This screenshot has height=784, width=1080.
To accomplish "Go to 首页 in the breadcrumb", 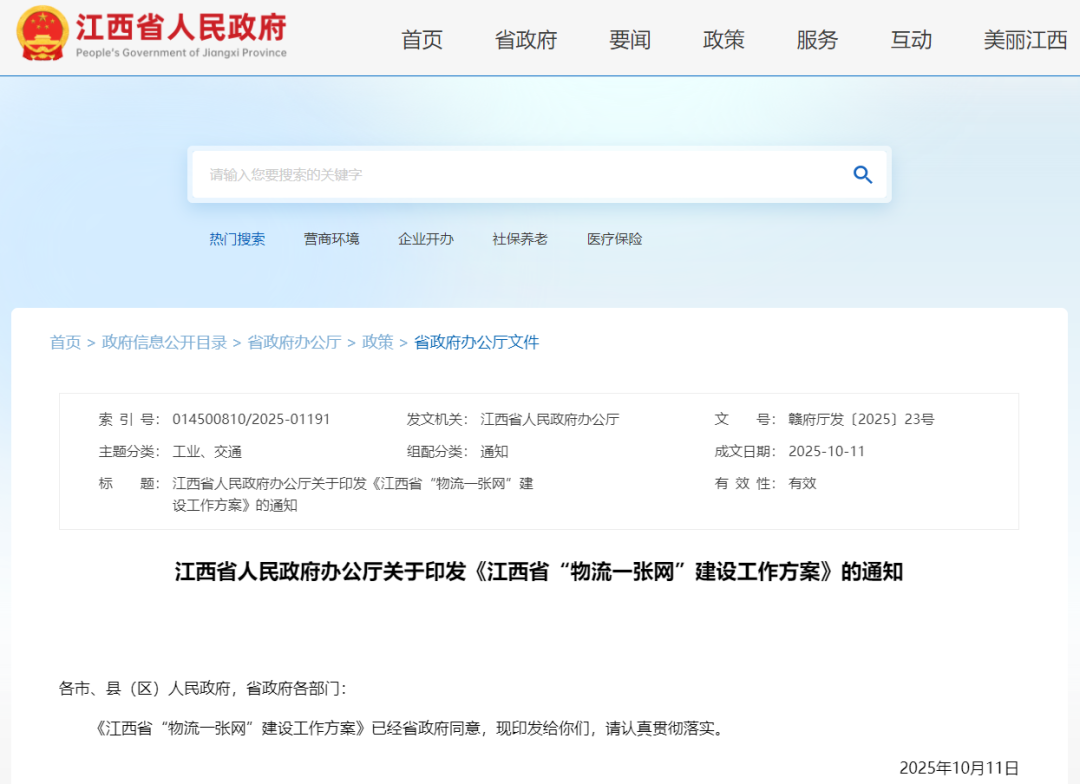I will pyautogui.click(x=65, y=342).
